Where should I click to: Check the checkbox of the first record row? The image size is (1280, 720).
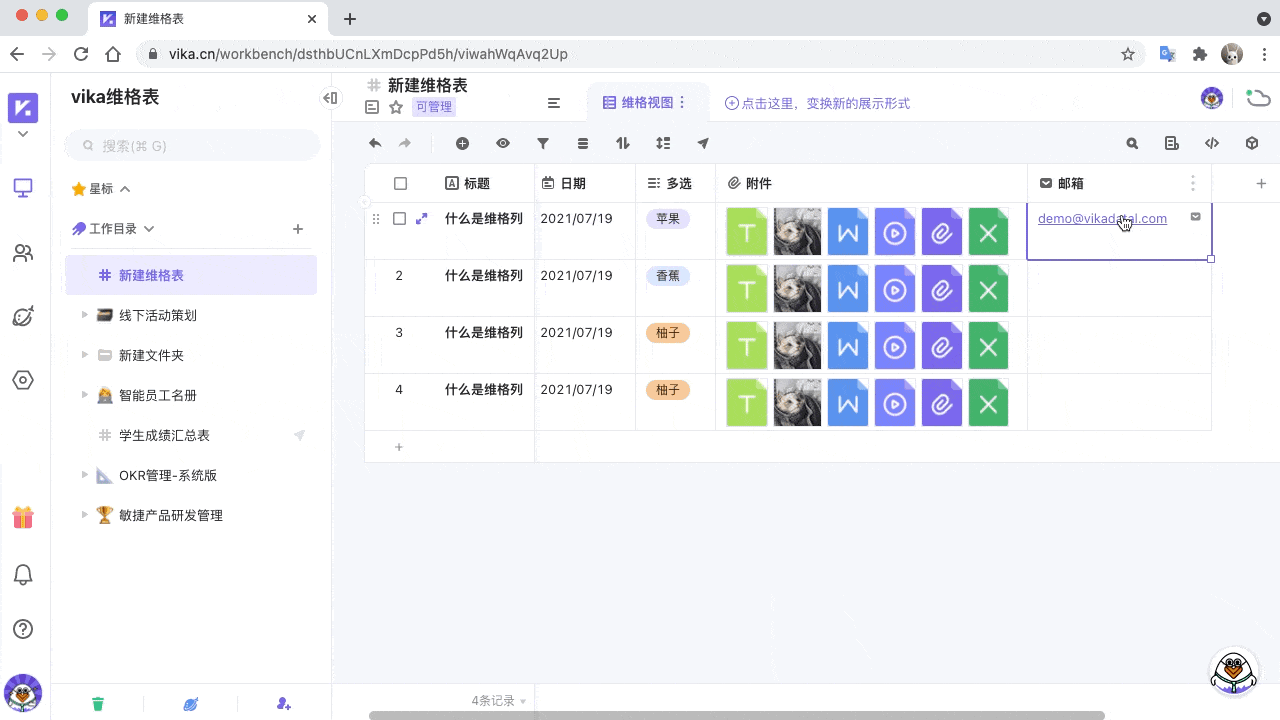click(x=400, y=218)
